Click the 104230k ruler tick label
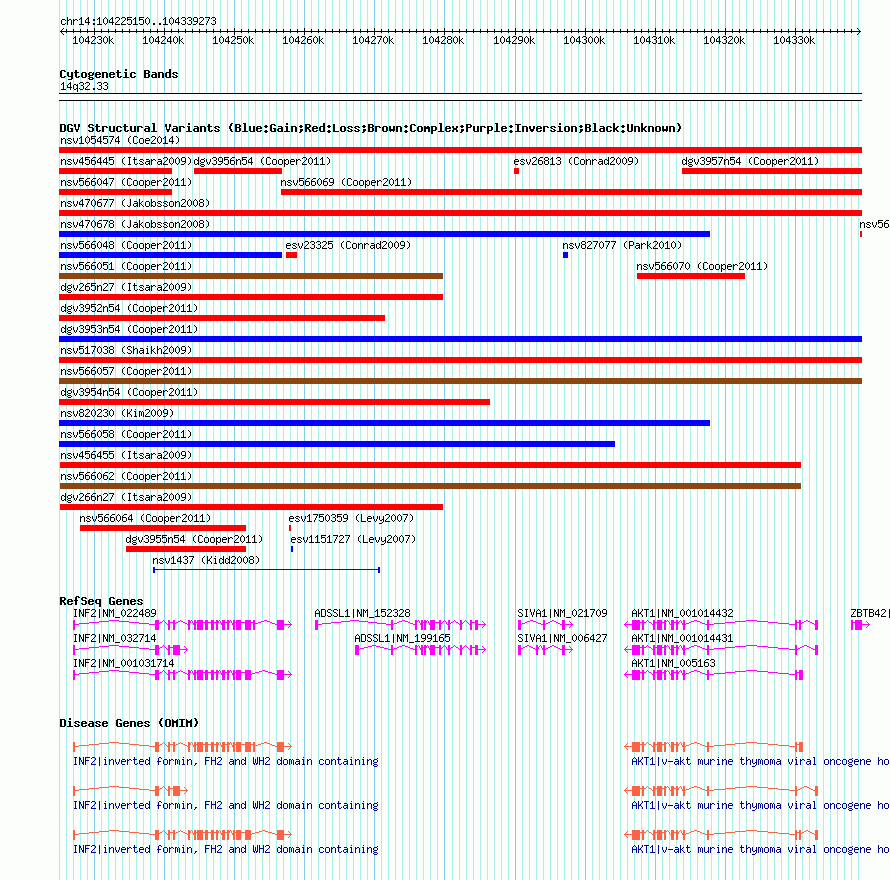This screenshot has width=890, height=880. coord(93,40)
